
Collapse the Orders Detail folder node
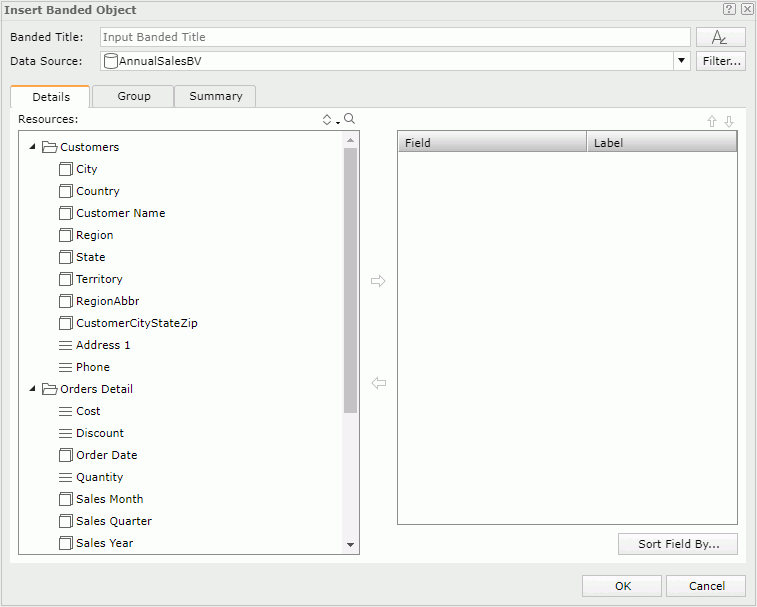click(33, 389)
